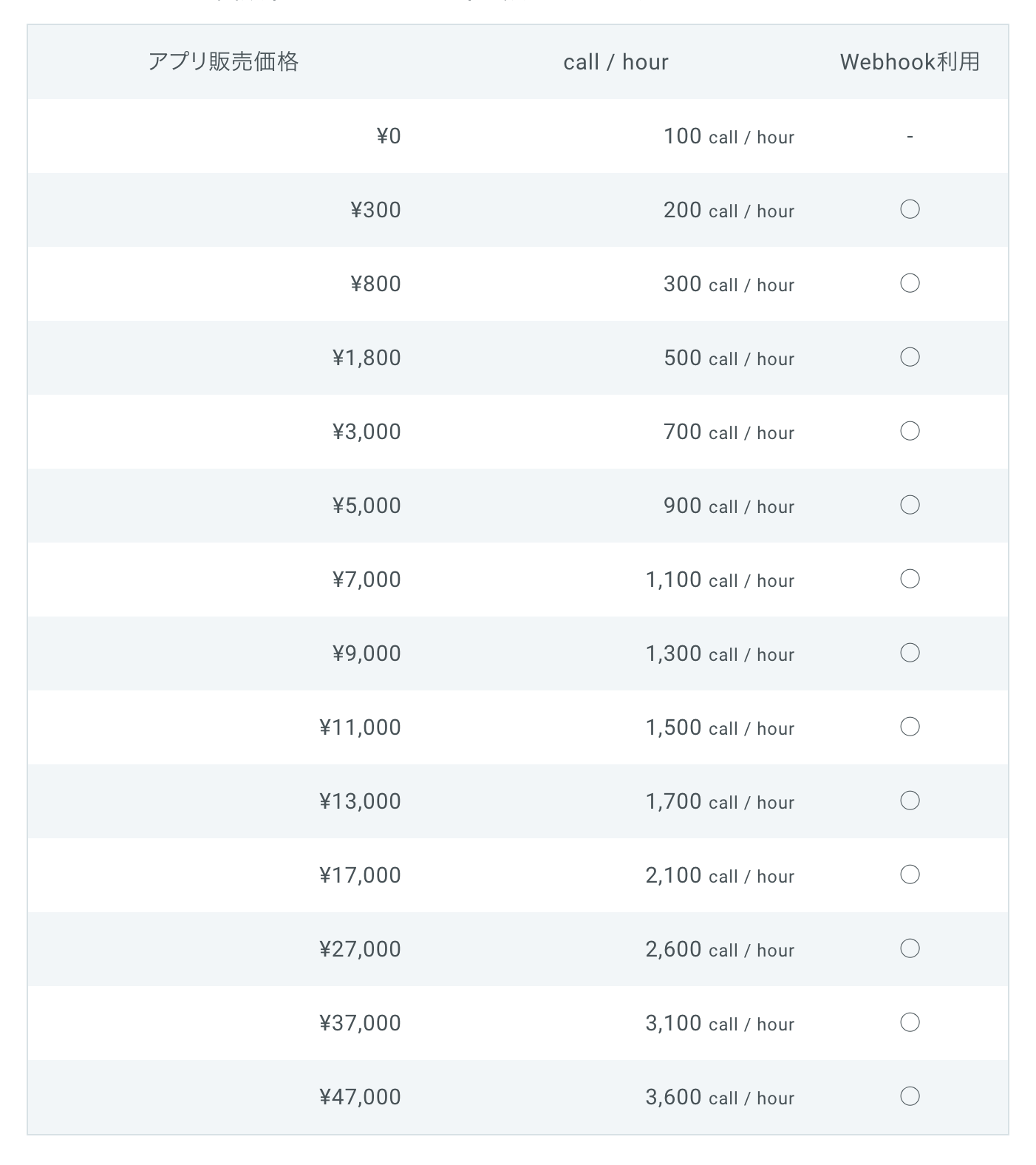Screen dimensions: 1036x1165
Task: Click the Webhook circle in ¥800 row
Action: point(910,283)
